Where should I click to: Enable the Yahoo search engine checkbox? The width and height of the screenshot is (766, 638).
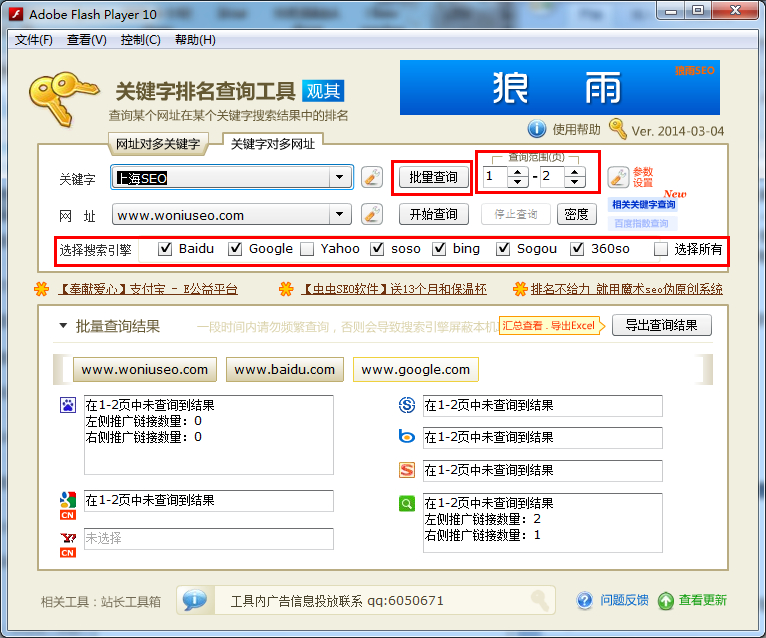coord(308,249)
